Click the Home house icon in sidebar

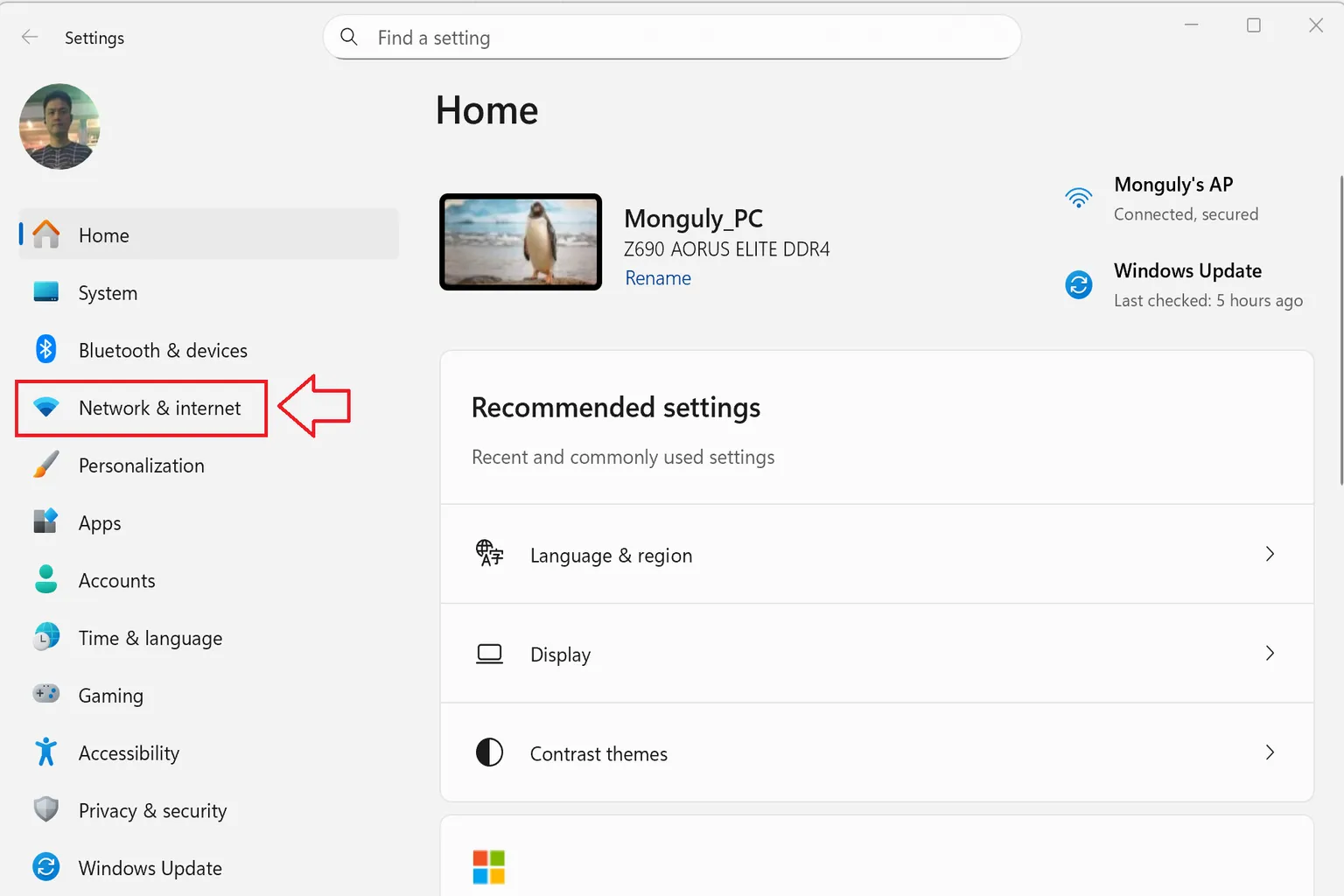45,234
